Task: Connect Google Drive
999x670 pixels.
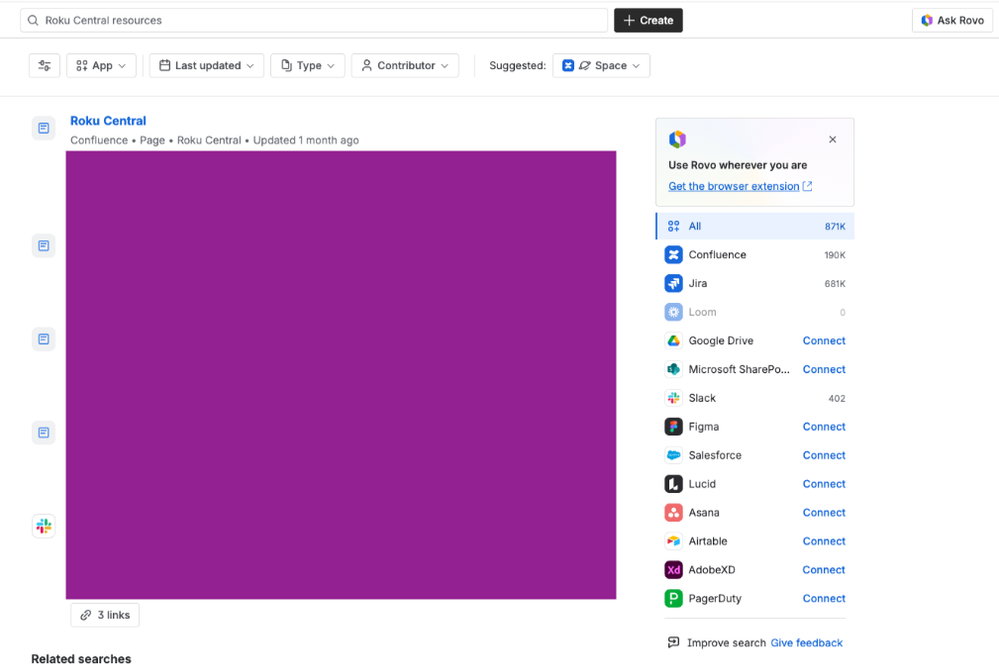Action: click(824, 341)
